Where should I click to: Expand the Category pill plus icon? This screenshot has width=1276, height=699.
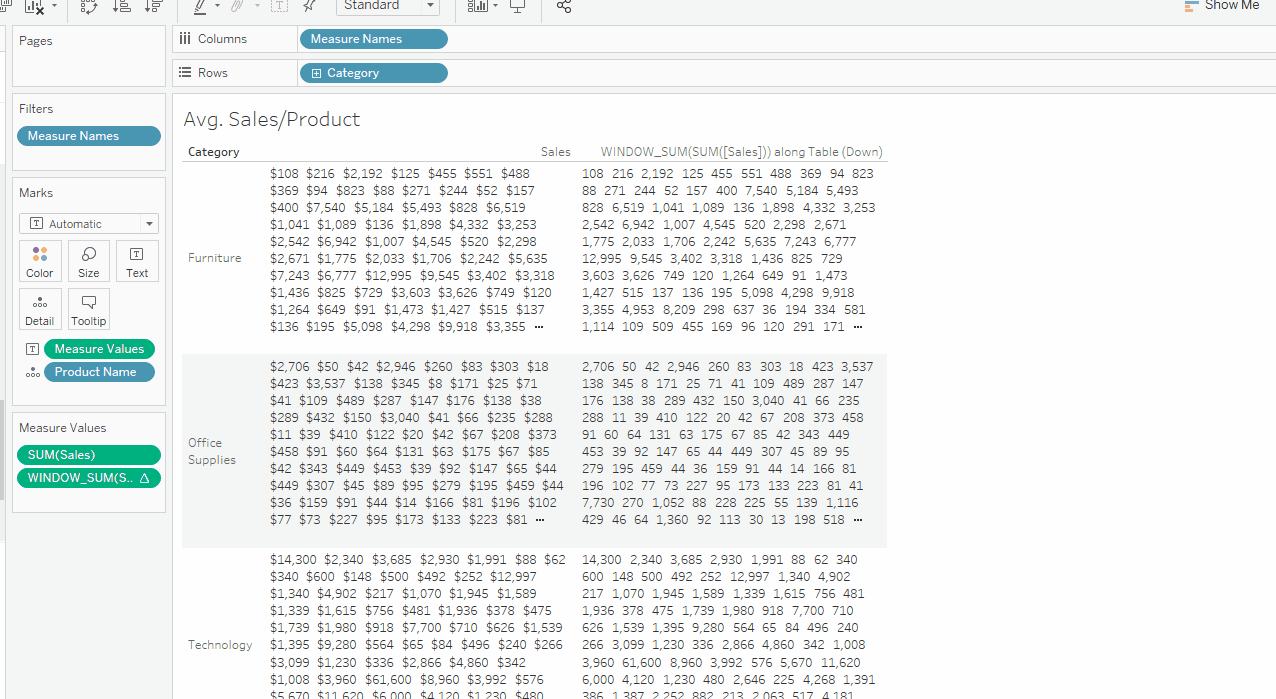(x=316, y=73)
